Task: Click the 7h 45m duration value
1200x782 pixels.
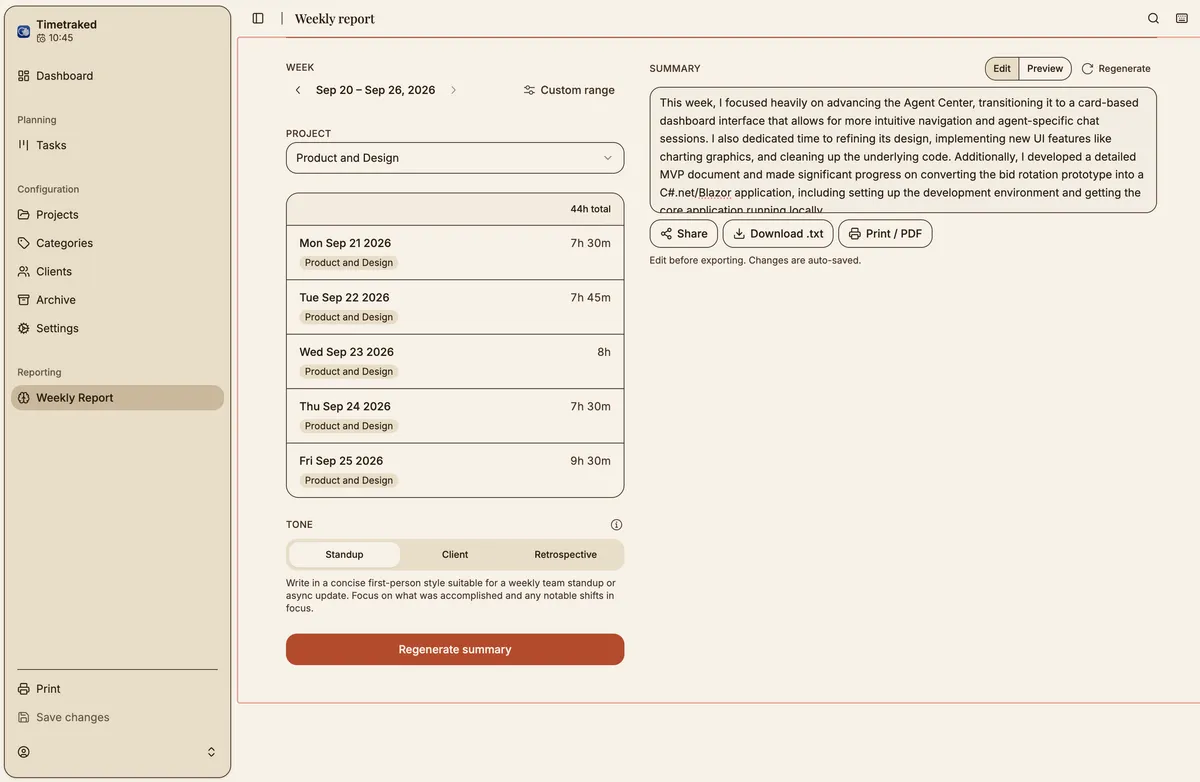Action: coord(590,298)
